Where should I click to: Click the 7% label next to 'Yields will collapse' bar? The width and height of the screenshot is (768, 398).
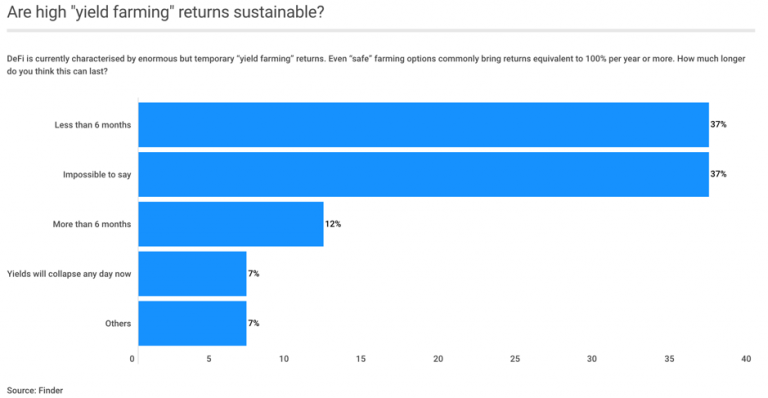point(254,273)
